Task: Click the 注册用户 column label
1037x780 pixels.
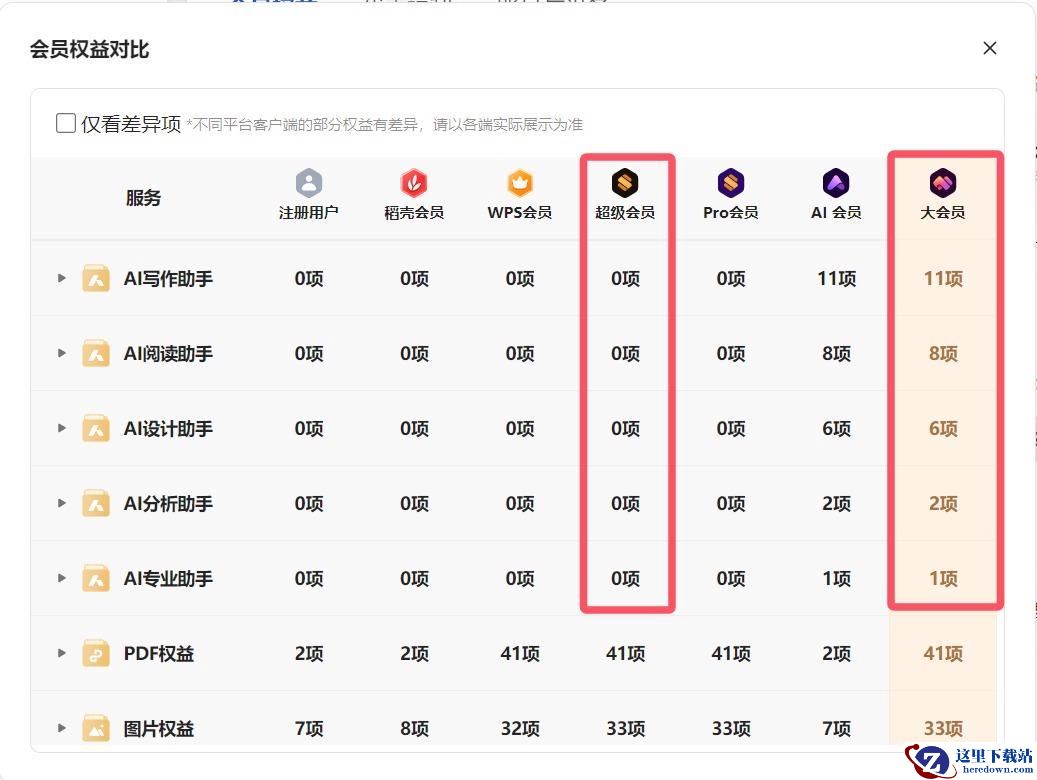Action: [x=309, y=212]
